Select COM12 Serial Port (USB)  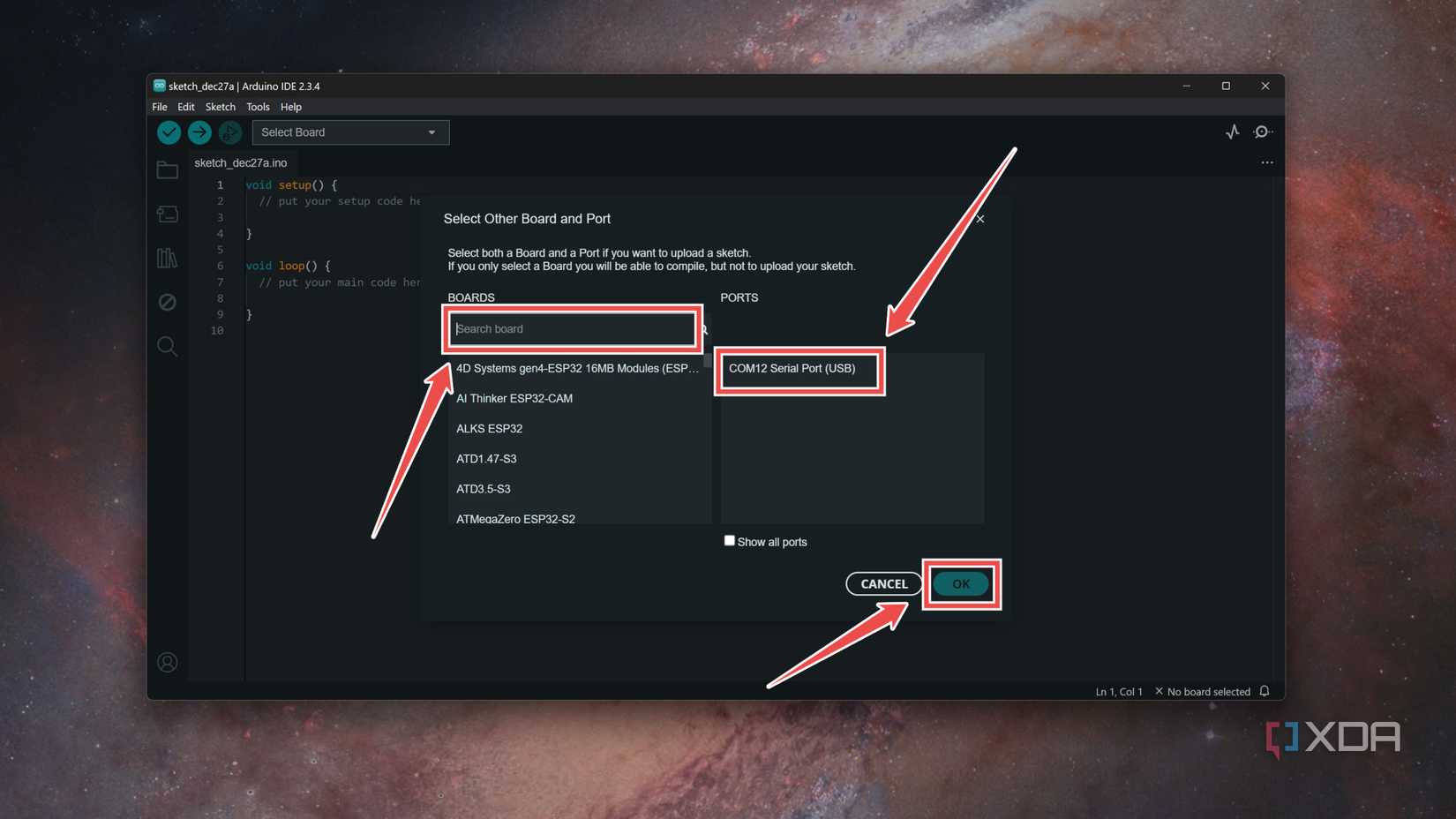(x=792, y=369)
